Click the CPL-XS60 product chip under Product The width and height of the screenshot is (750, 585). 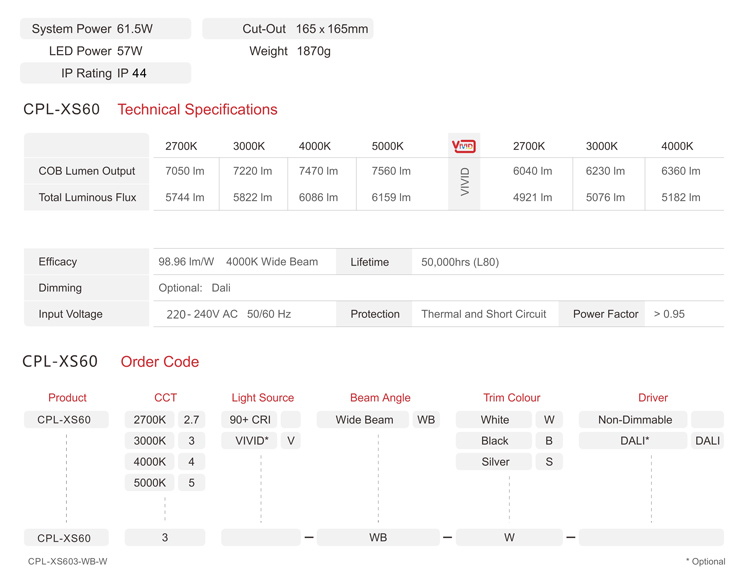pyautogui.click(x=66, y=419)
